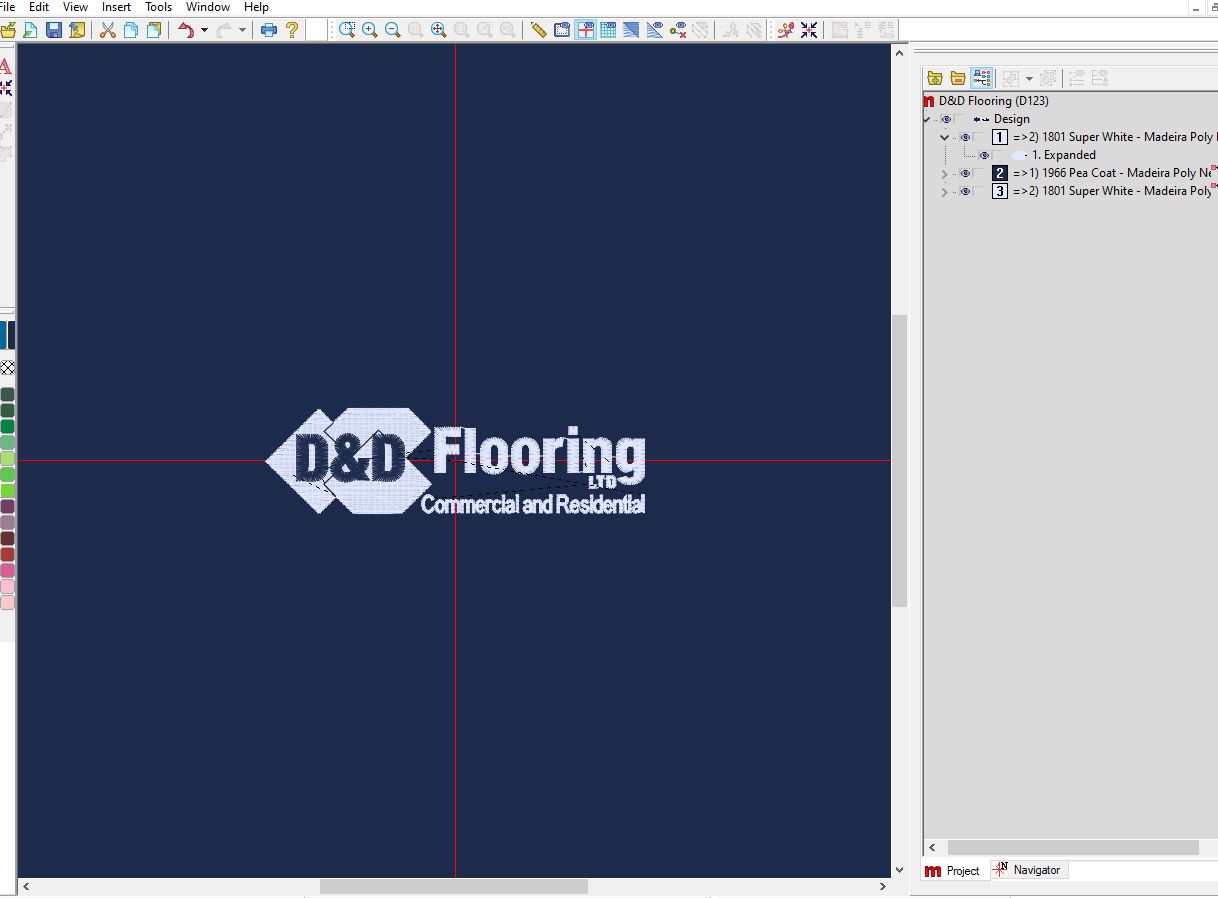Viewport: 1218px width, 898px height.
Task: Switch to the Project tab
Action: (953, 871)
